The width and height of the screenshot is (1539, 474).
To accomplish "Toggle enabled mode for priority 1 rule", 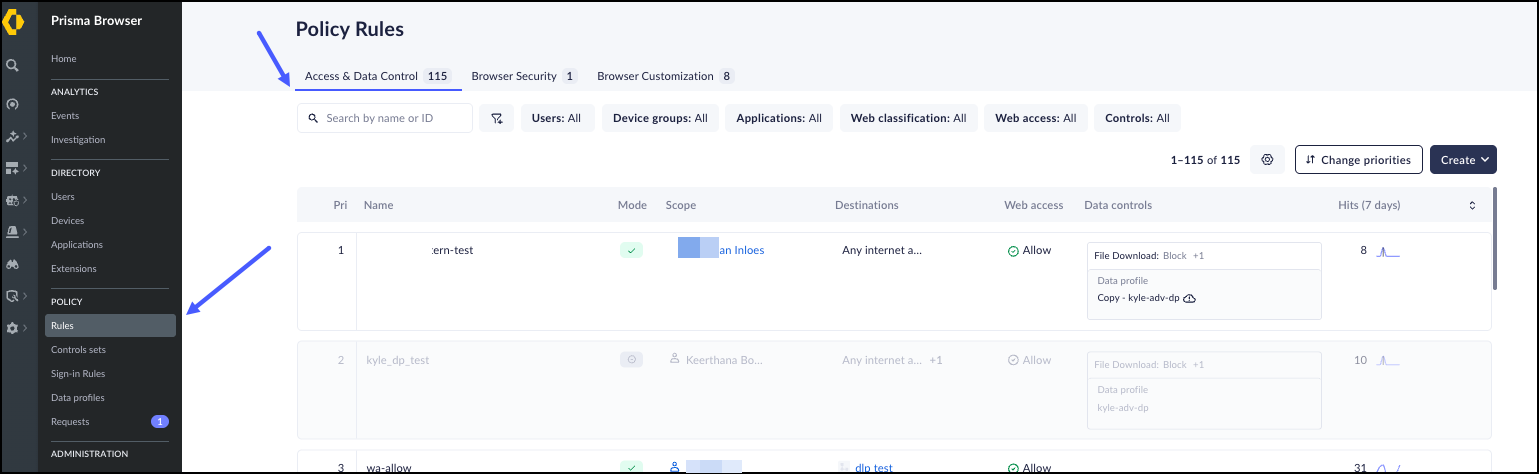I will pos(631,250).
